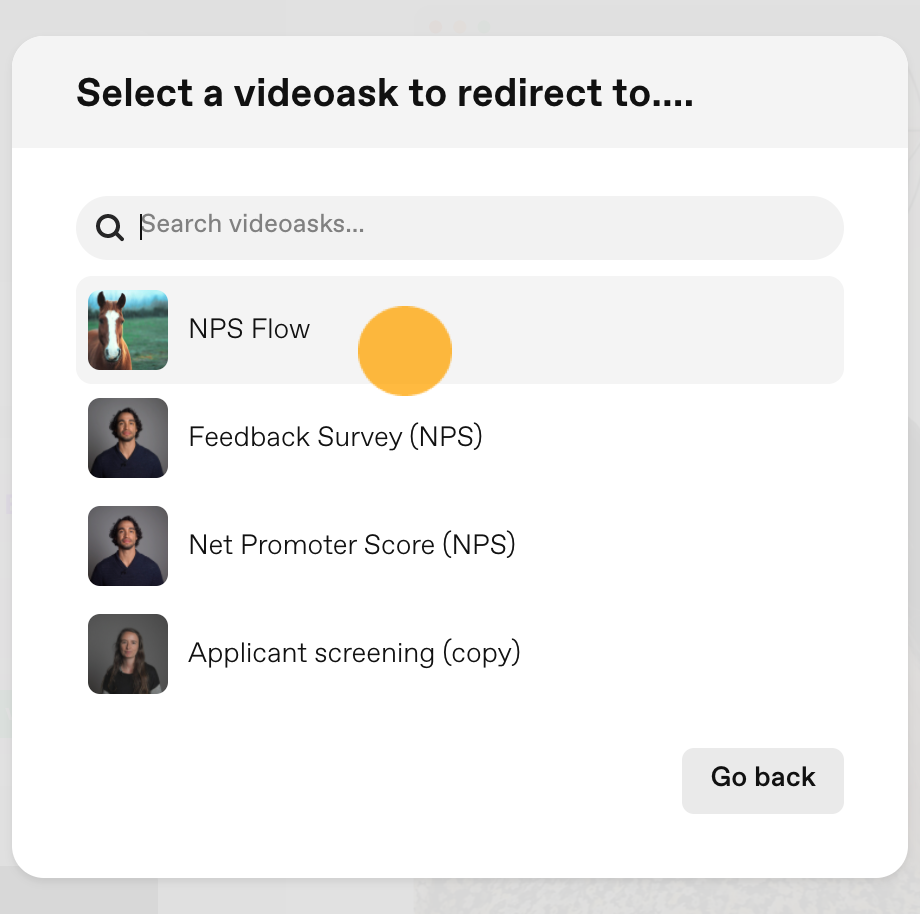Select the horse thumbnail for NPS Flow
Screen dimensions: 920x914
click(128, 330)
